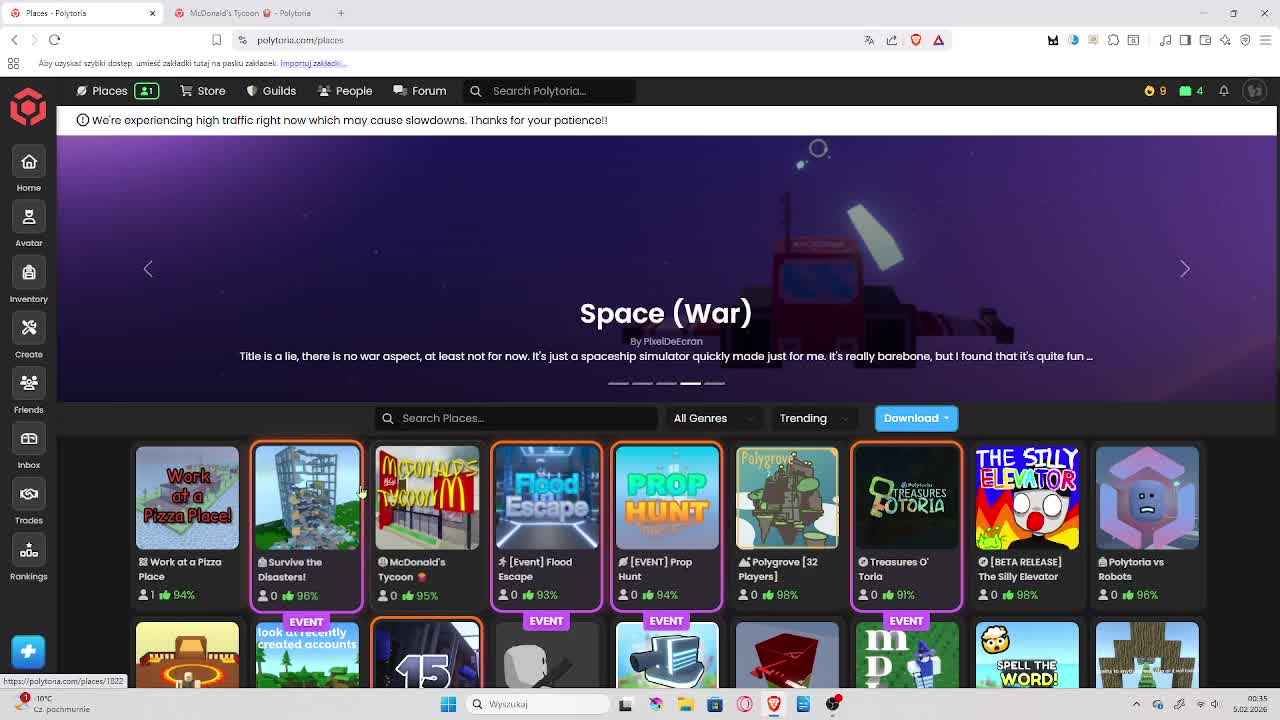Go to next featured place slide
This screenshot has height=720, width=1280.
(x=1184, y=269)
